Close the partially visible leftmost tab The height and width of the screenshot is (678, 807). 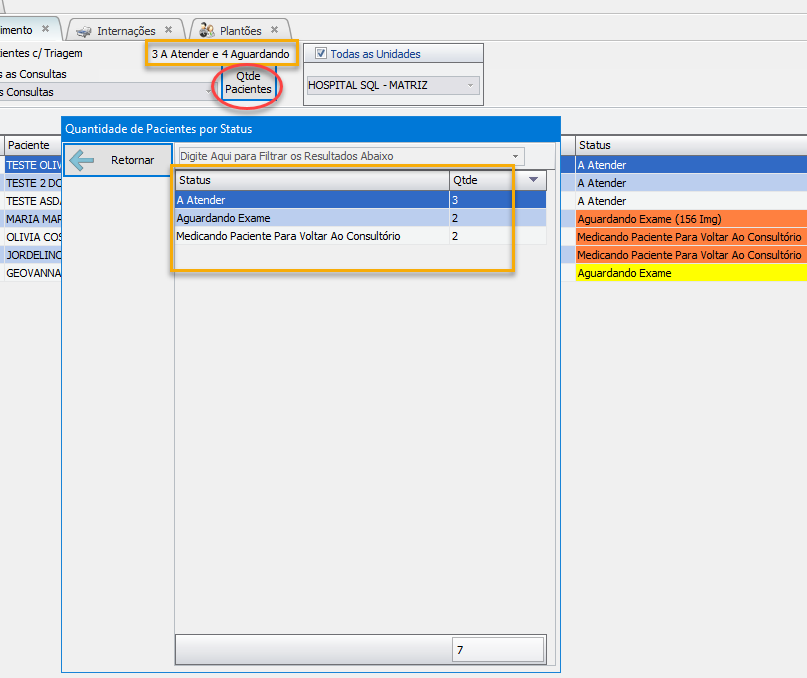(45, 30)
